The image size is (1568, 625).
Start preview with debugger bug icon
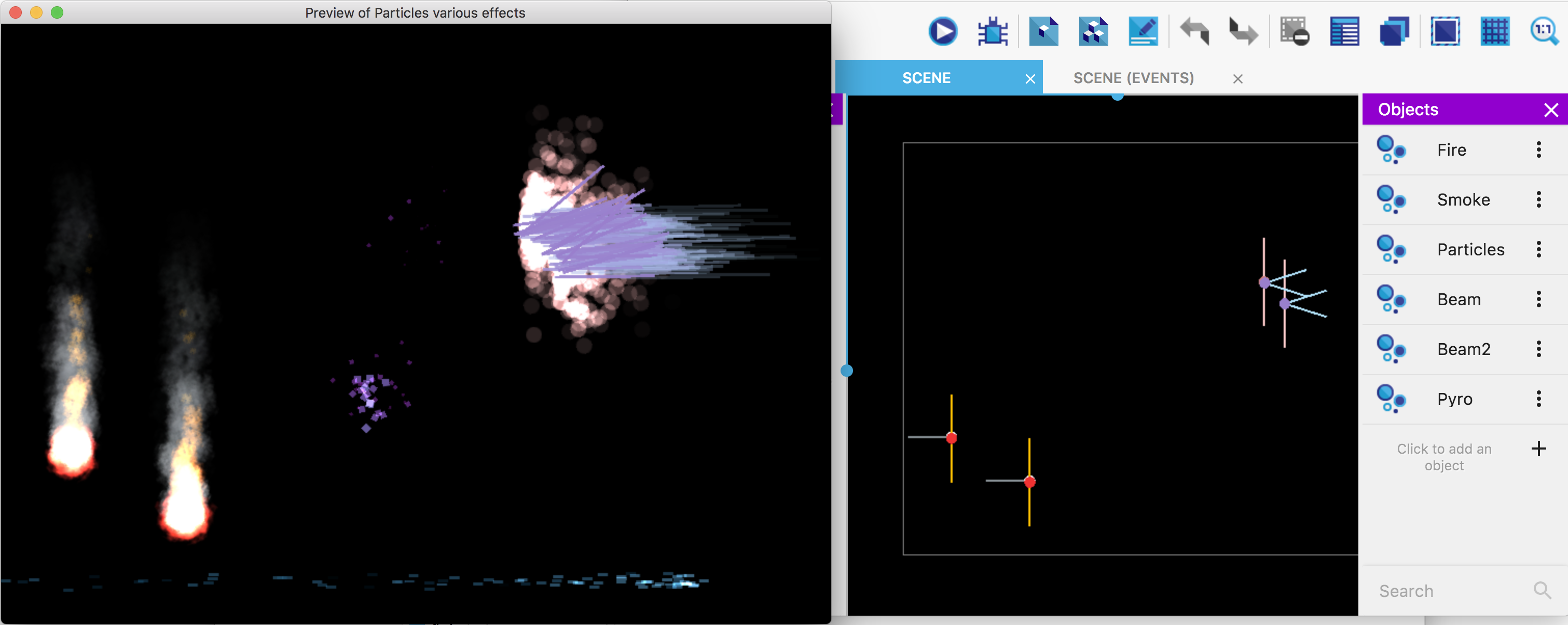point(992,31)
